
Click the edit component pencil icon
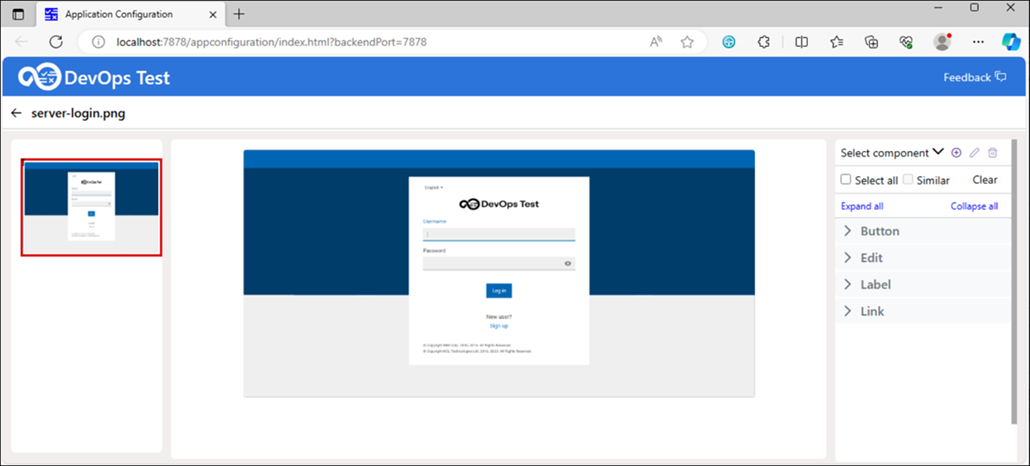pyautogui.click(x=975, y=152)
